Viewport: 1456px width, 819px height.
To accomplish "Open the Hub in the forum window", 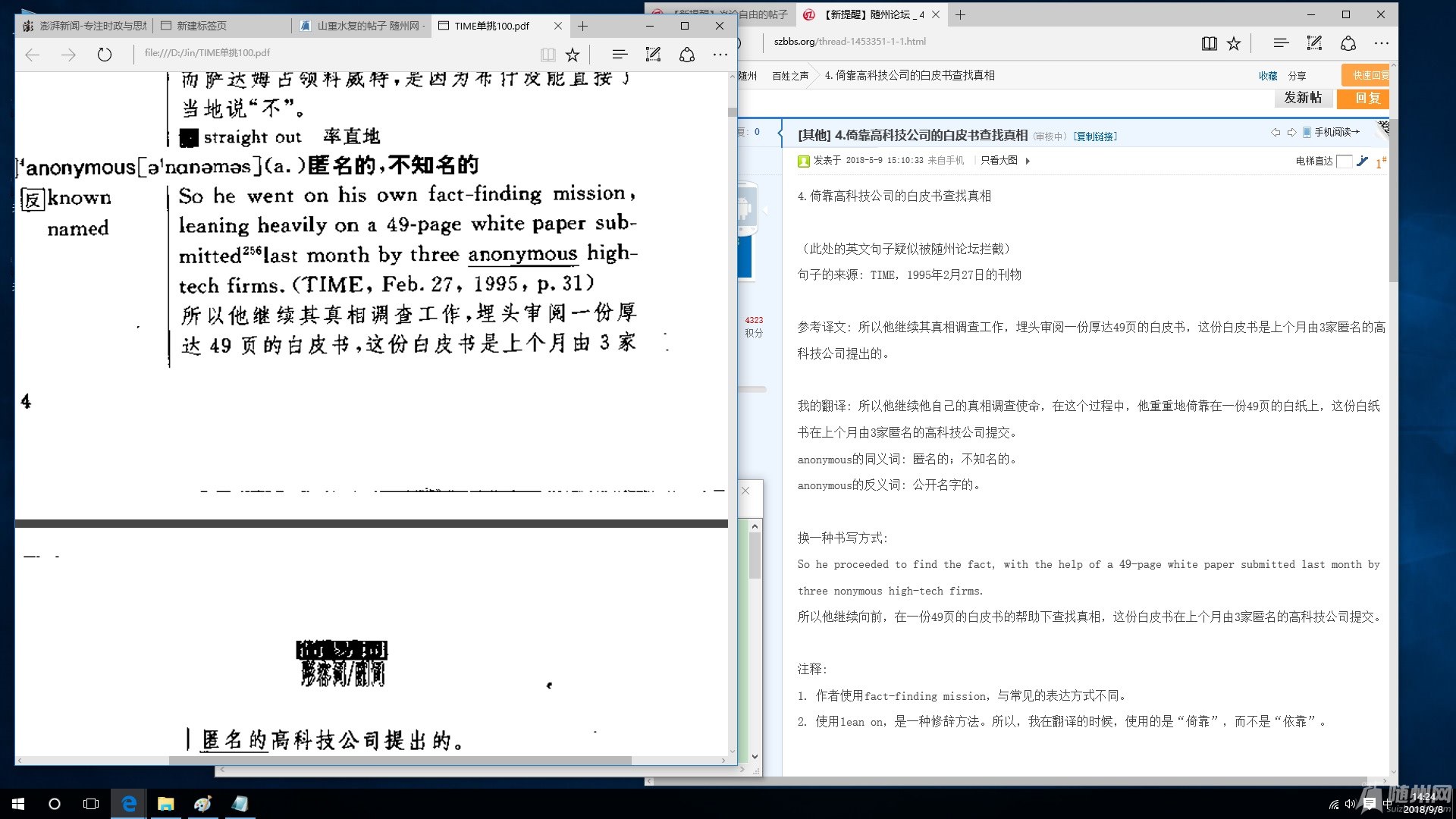I will click(x=1281, y=43).
